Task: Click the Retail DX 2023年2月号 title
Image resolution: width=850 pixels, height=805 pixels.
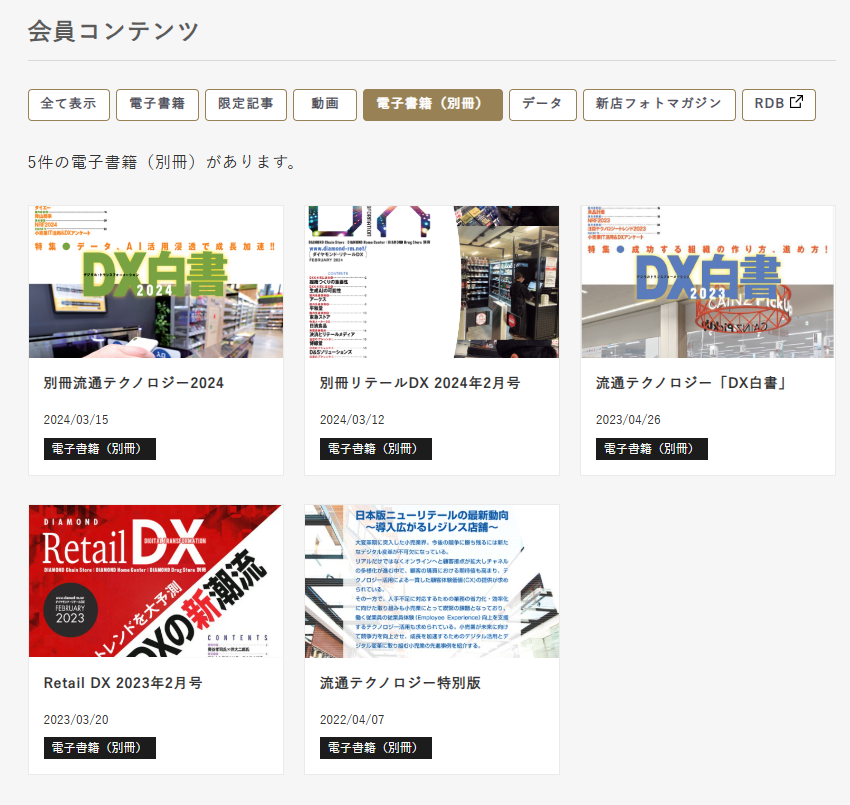Action: 123,683
